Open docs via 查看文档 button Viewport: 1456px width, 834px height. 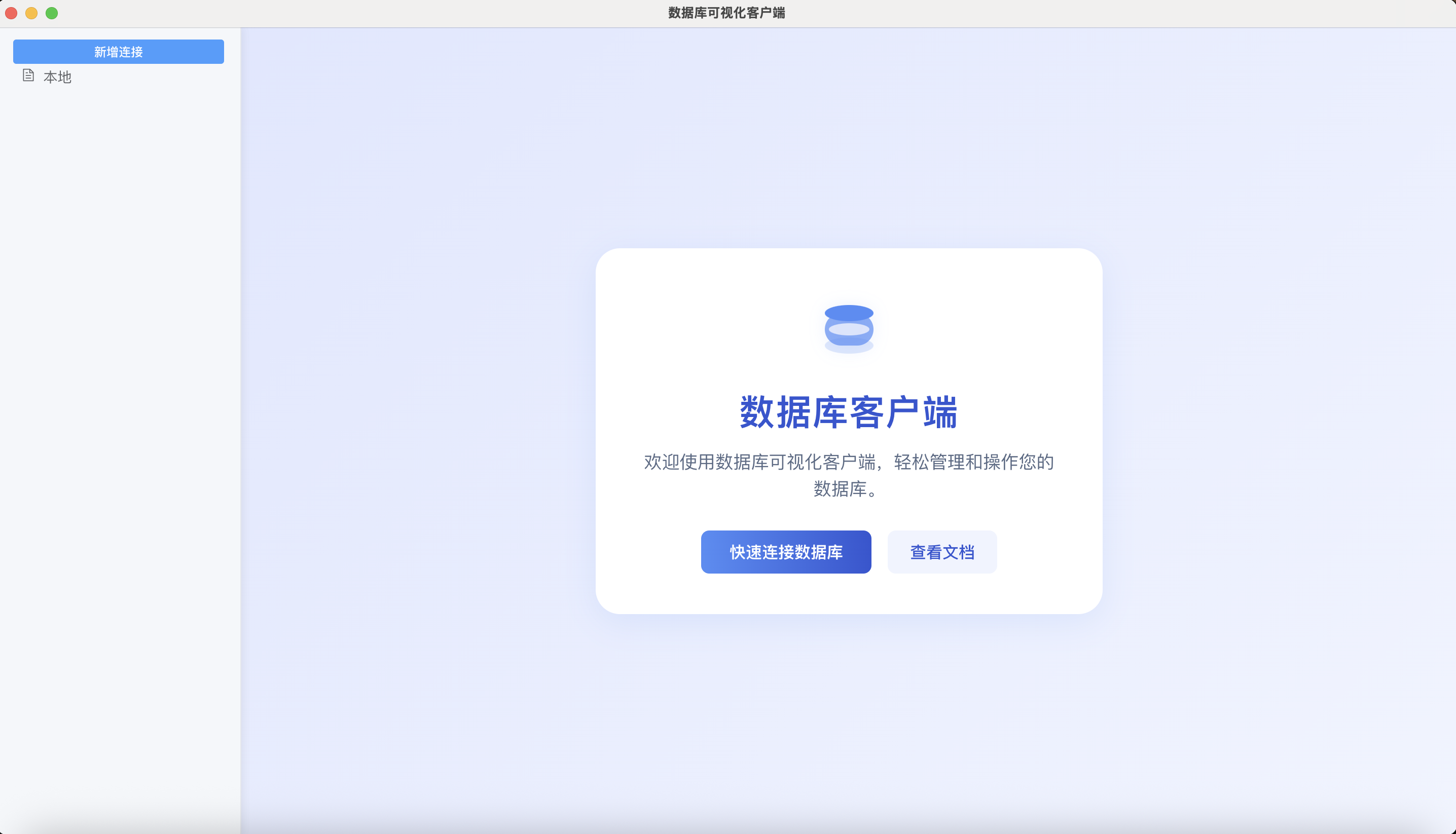click(941, 552)
